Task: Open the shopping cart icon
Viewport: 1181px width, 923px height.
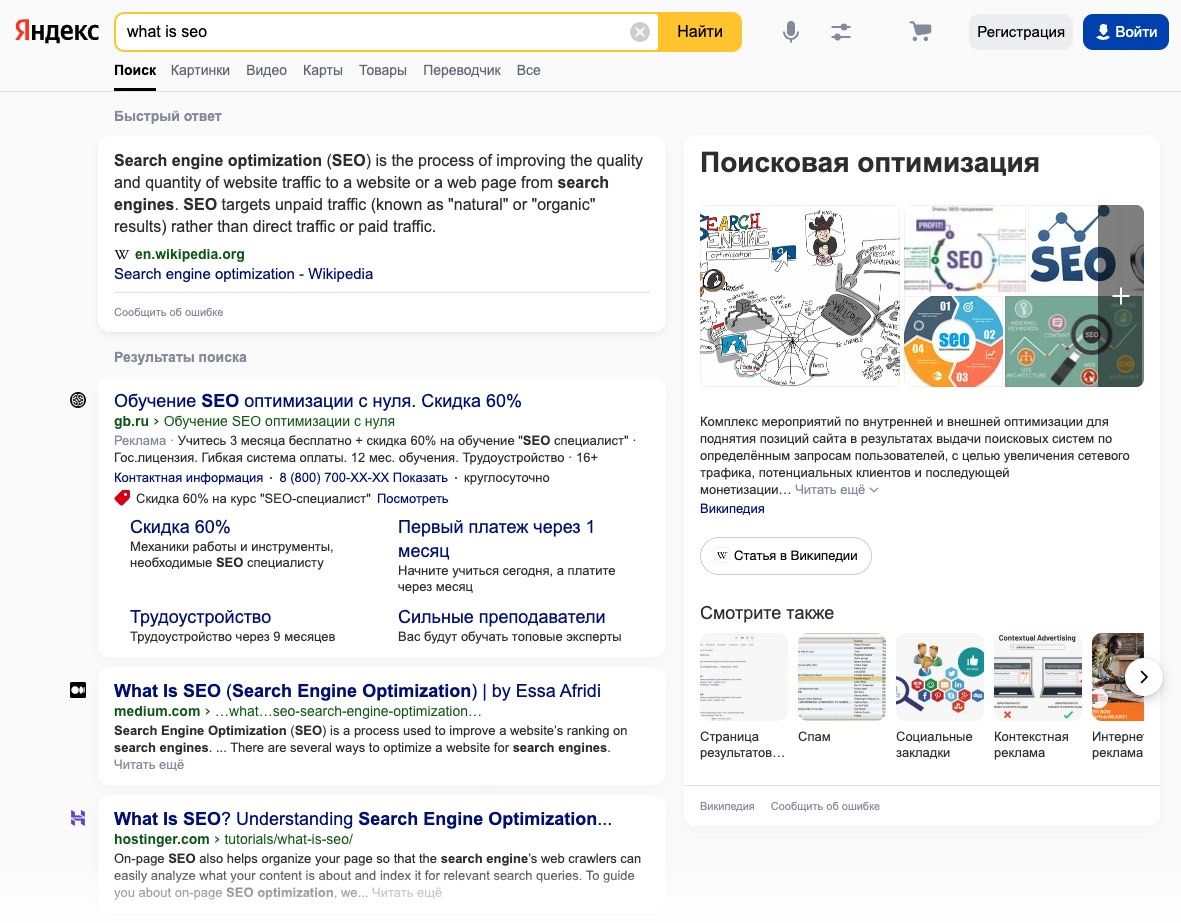Action: tap(920, 32)
